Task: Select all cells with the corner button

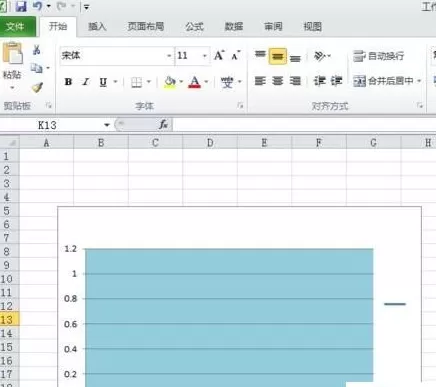Action: point(10,143)
